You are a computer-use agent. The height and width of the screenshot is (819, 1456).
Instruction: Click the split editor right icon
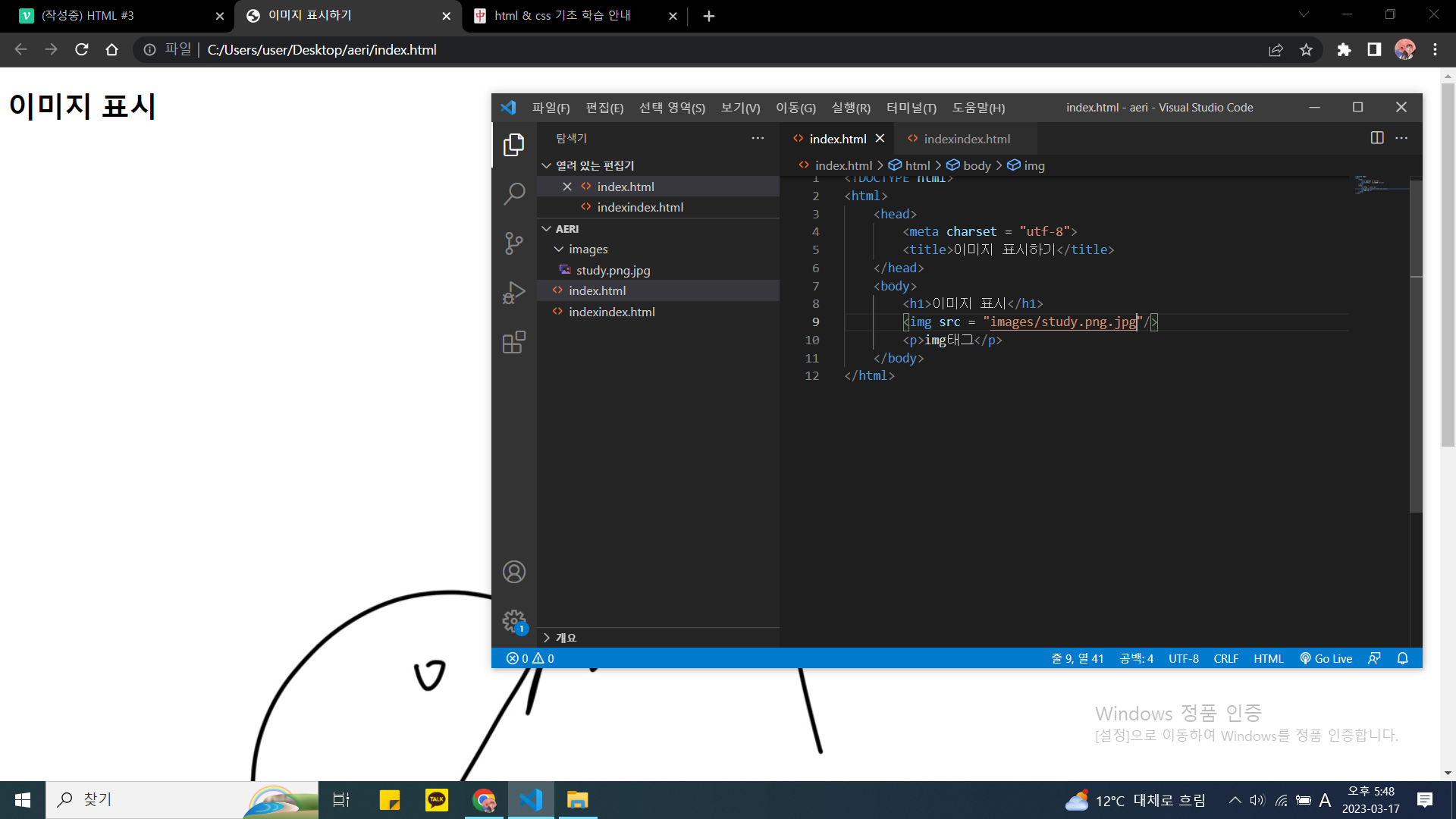1377,138
